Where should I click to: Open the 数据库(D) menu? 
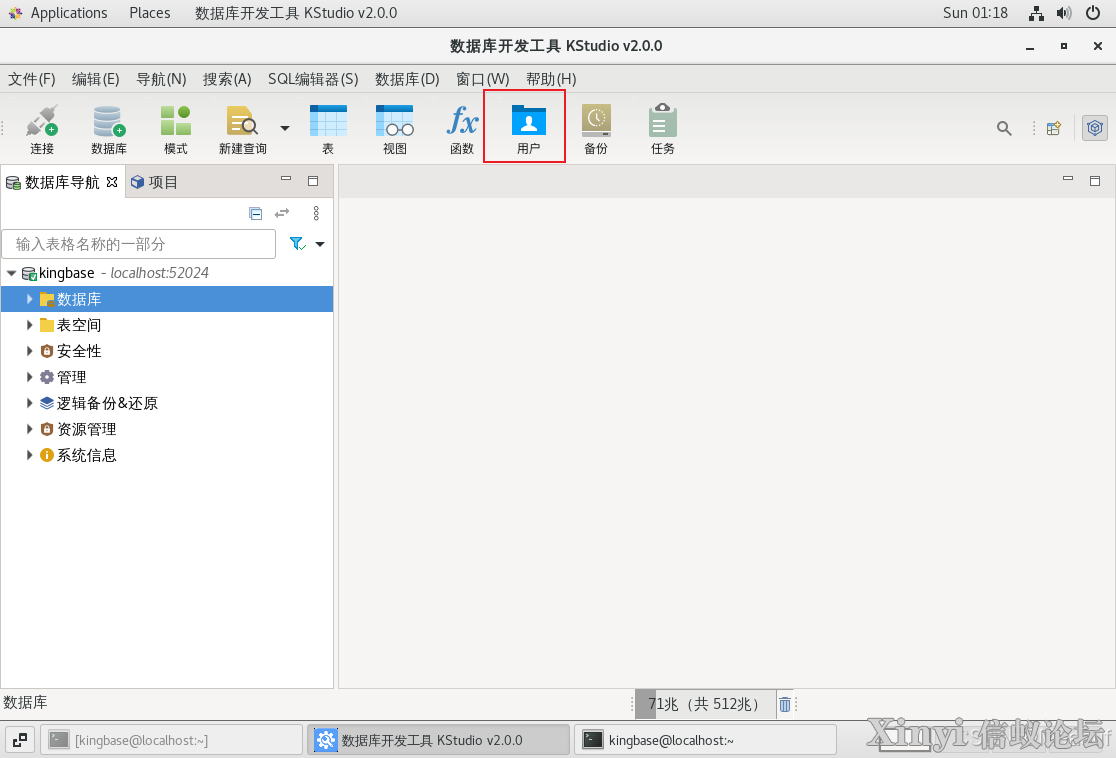point(407,79)
